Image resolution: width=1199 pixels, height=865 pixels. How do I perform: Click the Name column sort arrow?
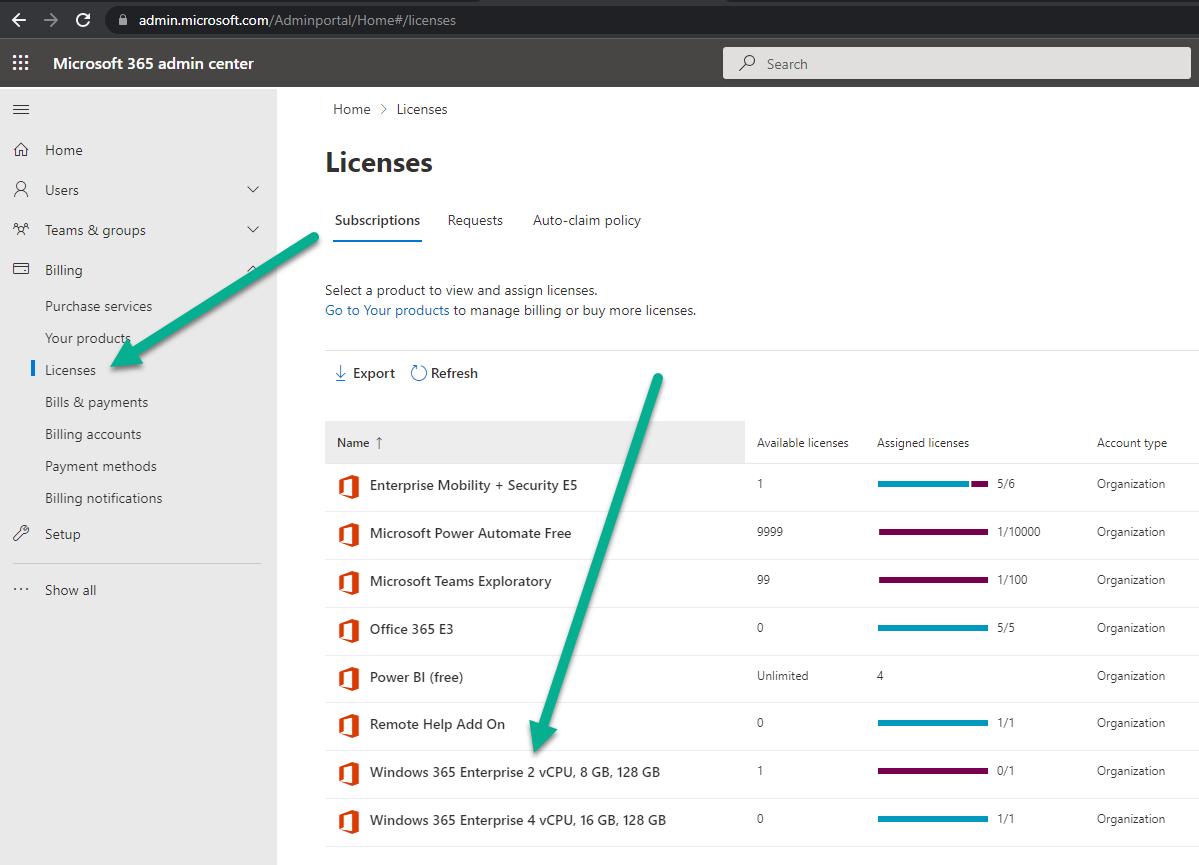click(x=379, y=443)
